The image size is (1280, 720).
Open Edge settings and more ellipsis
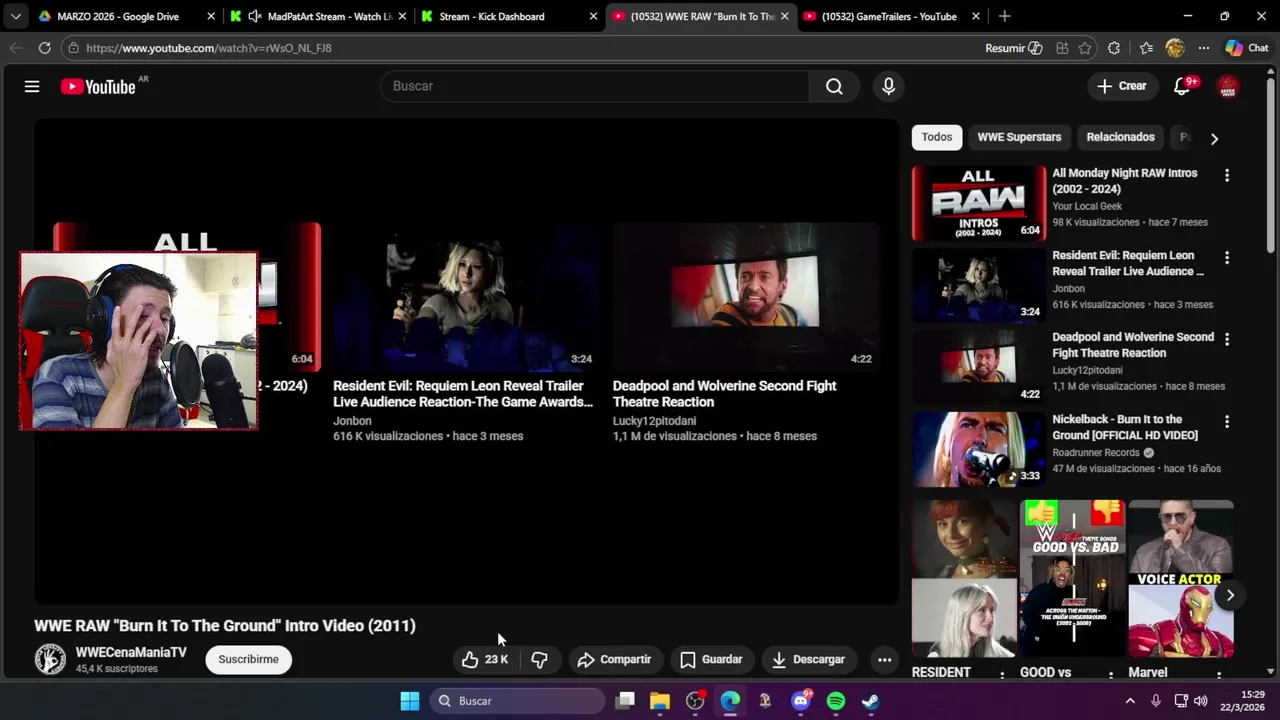[1204, 48]
